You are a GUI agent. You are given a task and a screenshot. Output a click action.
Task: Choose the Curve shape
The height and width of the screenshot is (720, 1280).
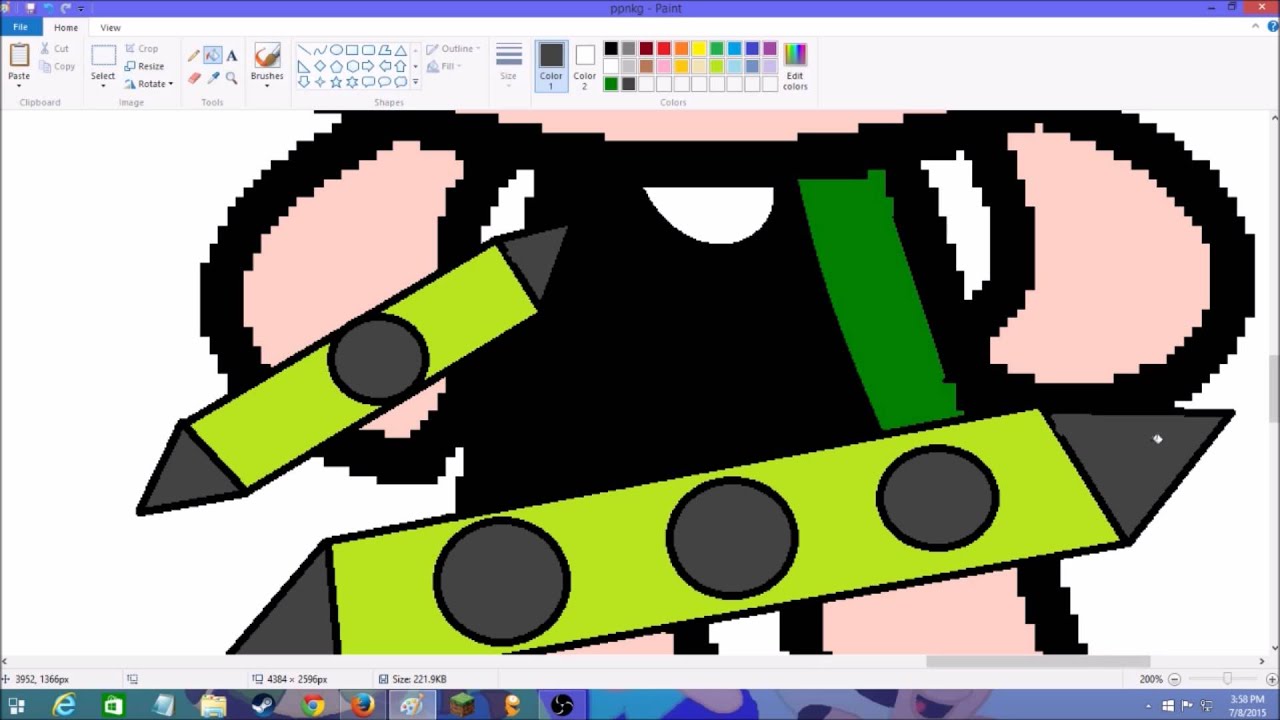(320, 50)
